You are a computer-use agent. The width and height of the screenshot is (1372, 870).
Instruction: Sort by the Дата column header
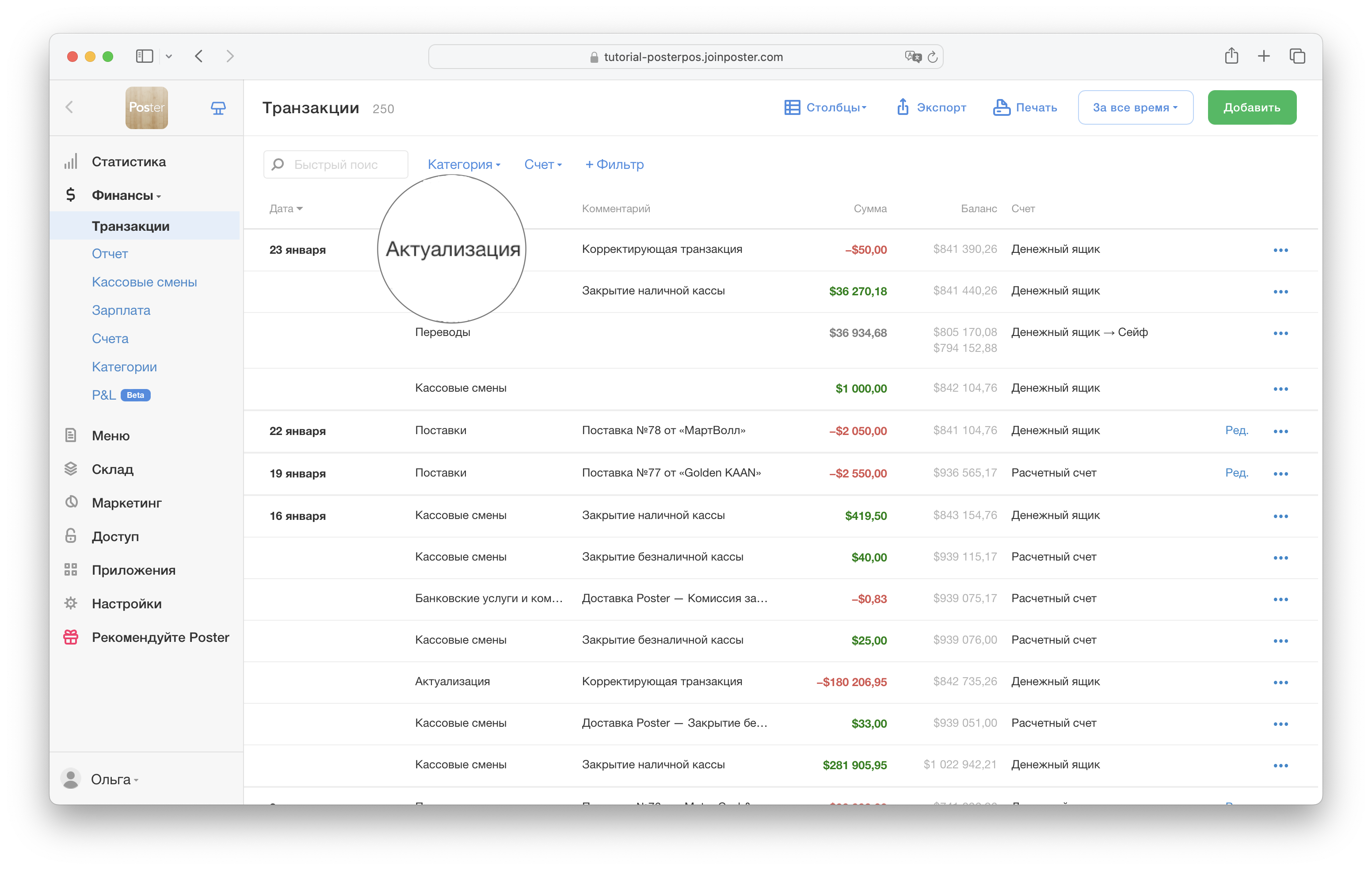[286, 209]
